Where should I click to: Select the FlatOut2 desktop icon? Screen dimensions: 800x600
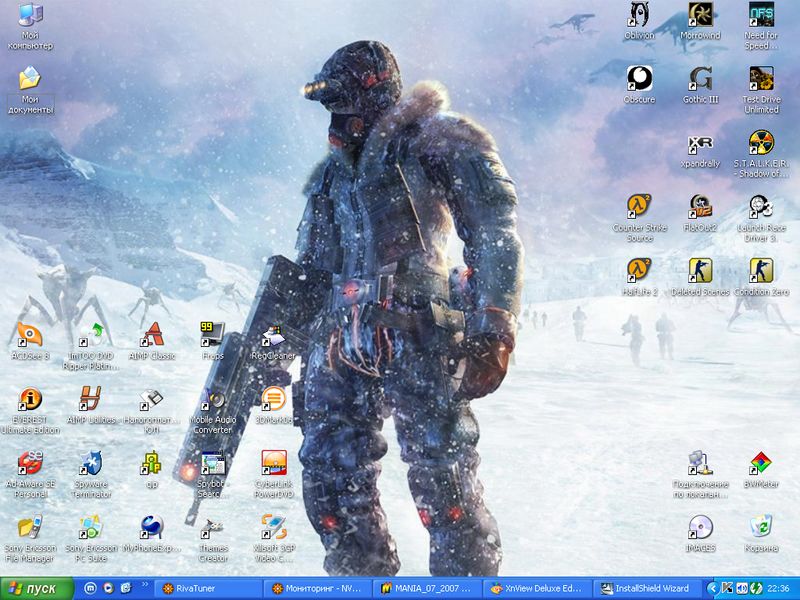[701, 207]
